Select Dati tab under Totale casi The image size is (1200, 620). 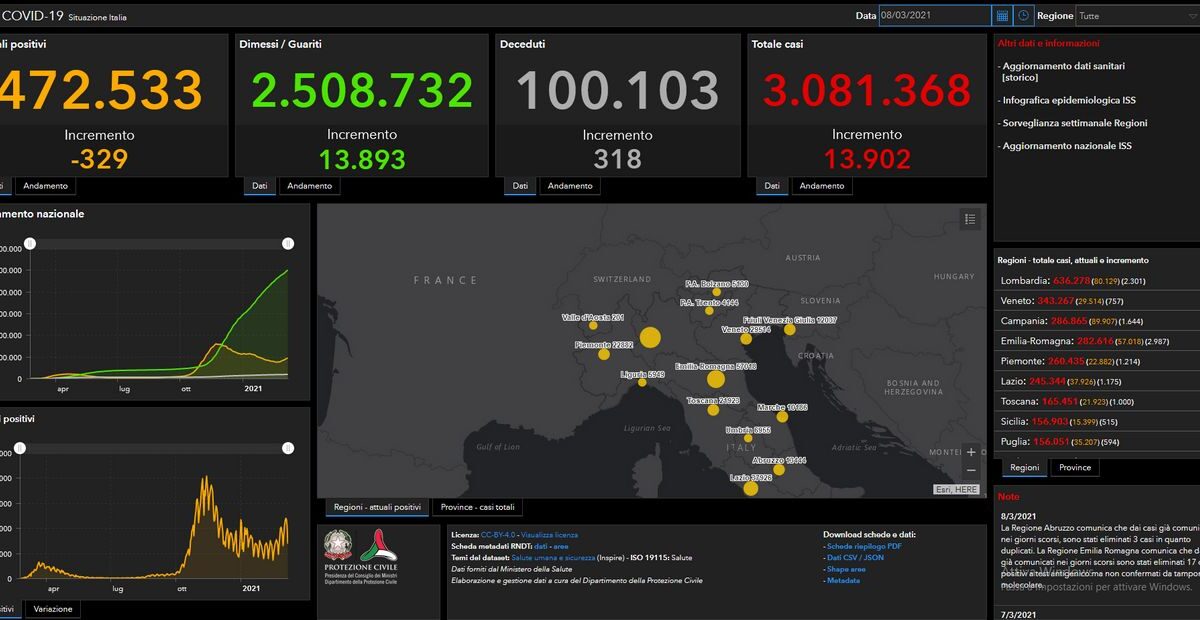772,186
